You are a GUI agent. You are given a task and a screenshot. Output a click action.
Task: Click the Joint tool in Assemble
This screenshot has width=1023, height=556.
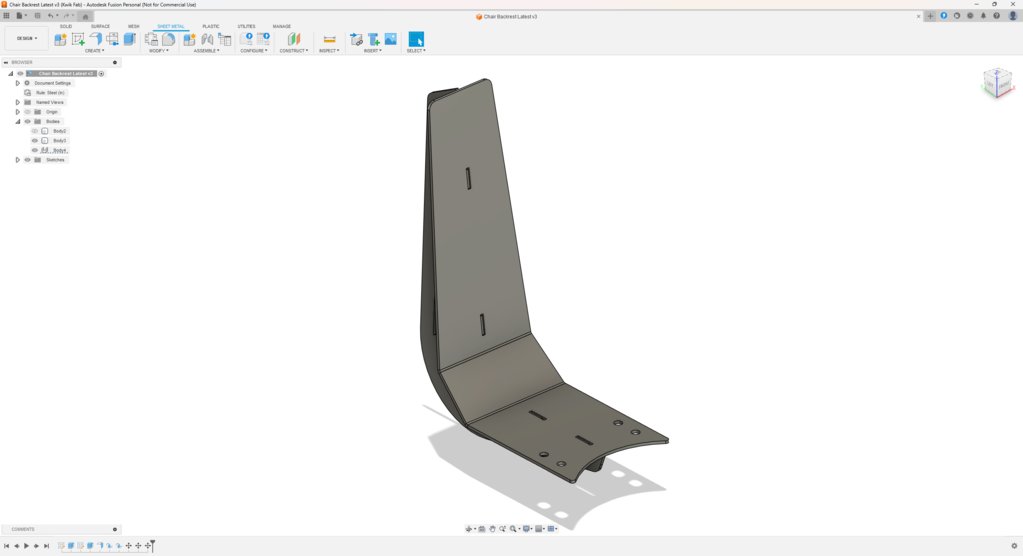[207, 39]
